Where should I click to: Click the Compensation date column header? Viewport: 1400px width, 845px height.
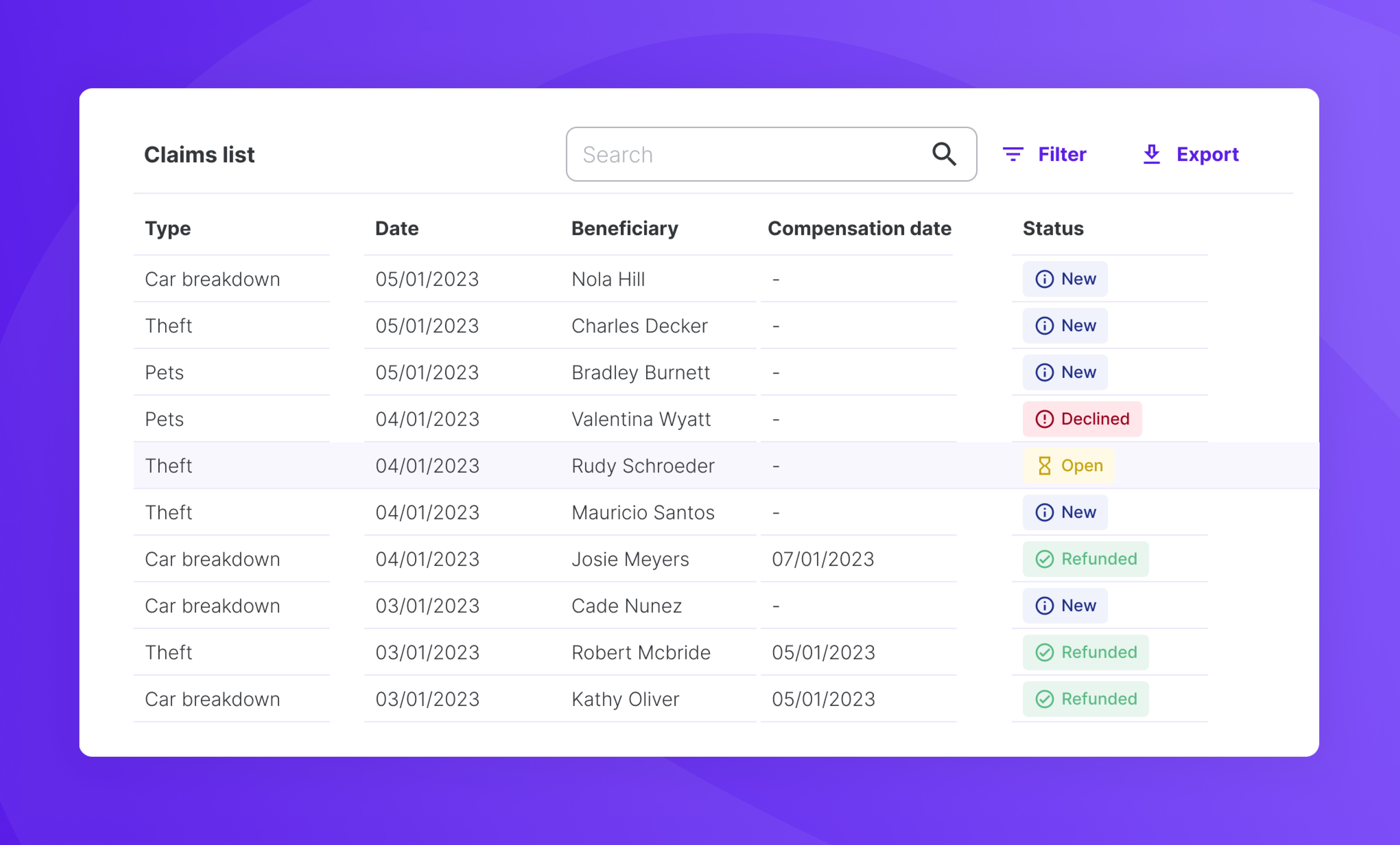point(859,228)
